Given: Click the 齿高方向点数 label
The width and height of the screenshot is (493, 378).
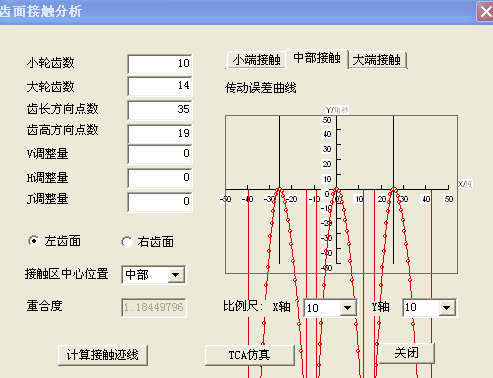Looking at the screenshot, I should point(63,130).
